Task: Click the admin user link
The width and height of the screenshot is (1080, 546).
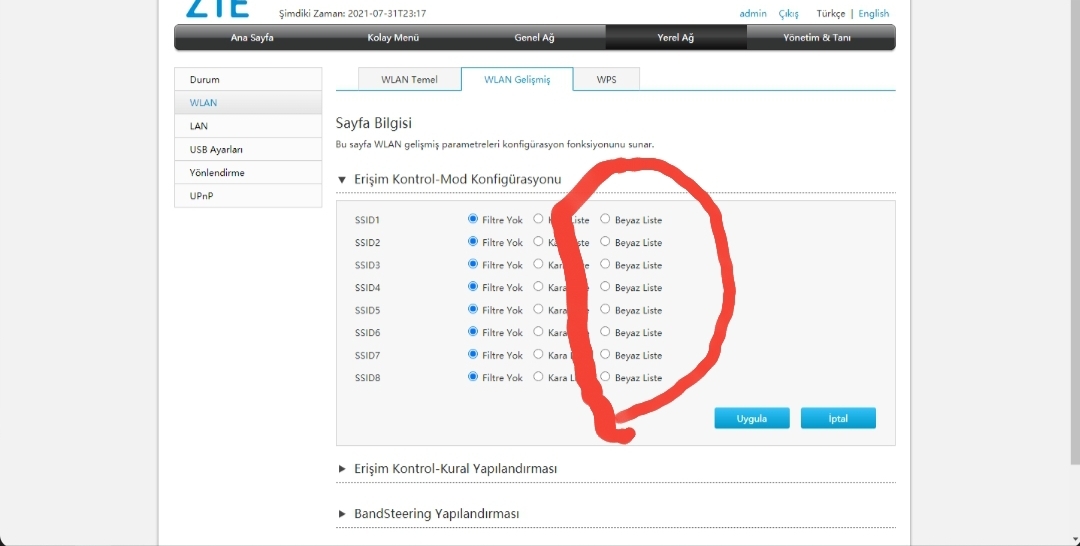Action: pyautogui.click(x=753, y=14)
